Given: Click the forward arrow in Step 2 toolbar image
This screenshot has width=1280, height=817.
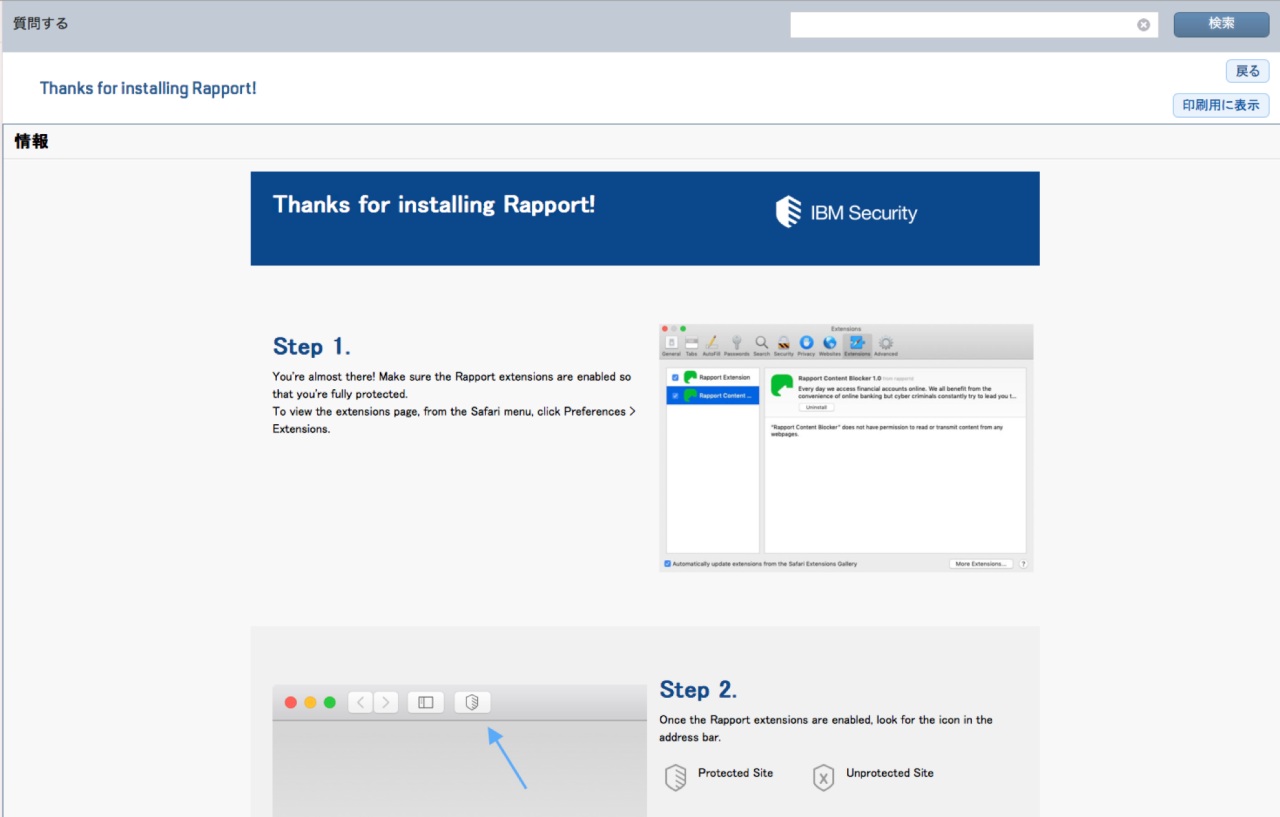Looking at the screenshot, I should (x=386, y=702).
